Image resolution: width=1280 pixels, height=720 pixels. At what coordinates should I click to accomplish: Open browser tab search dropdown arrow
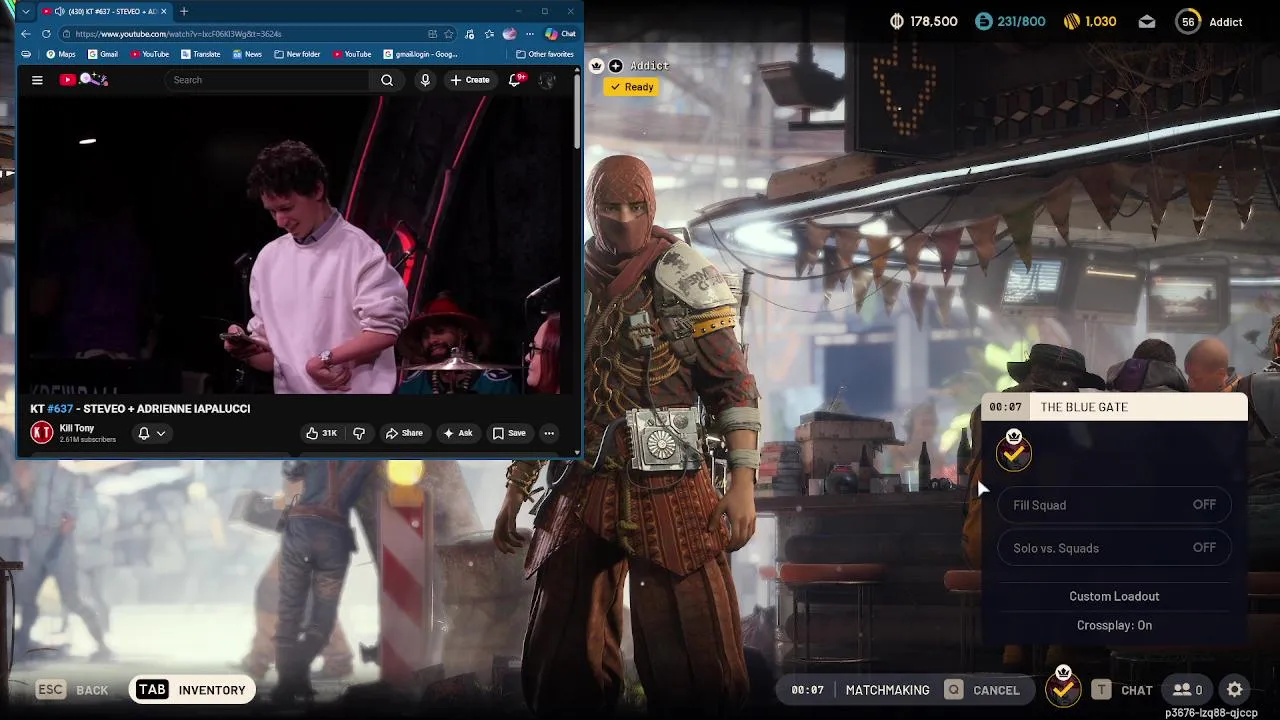(25, 11)
